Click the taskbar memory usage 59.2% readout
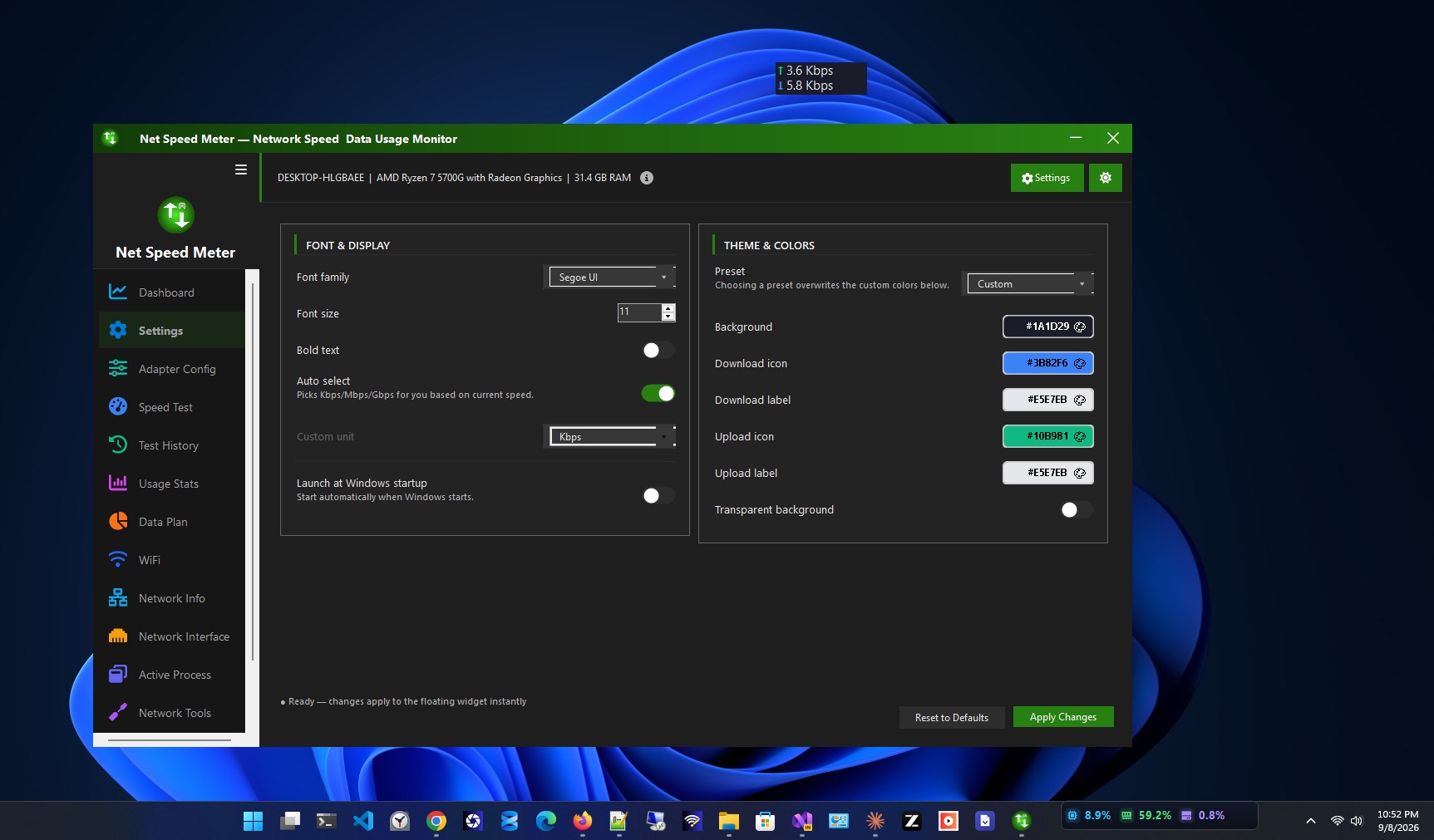The image size is (1434, 840). tap(1146, 816)
